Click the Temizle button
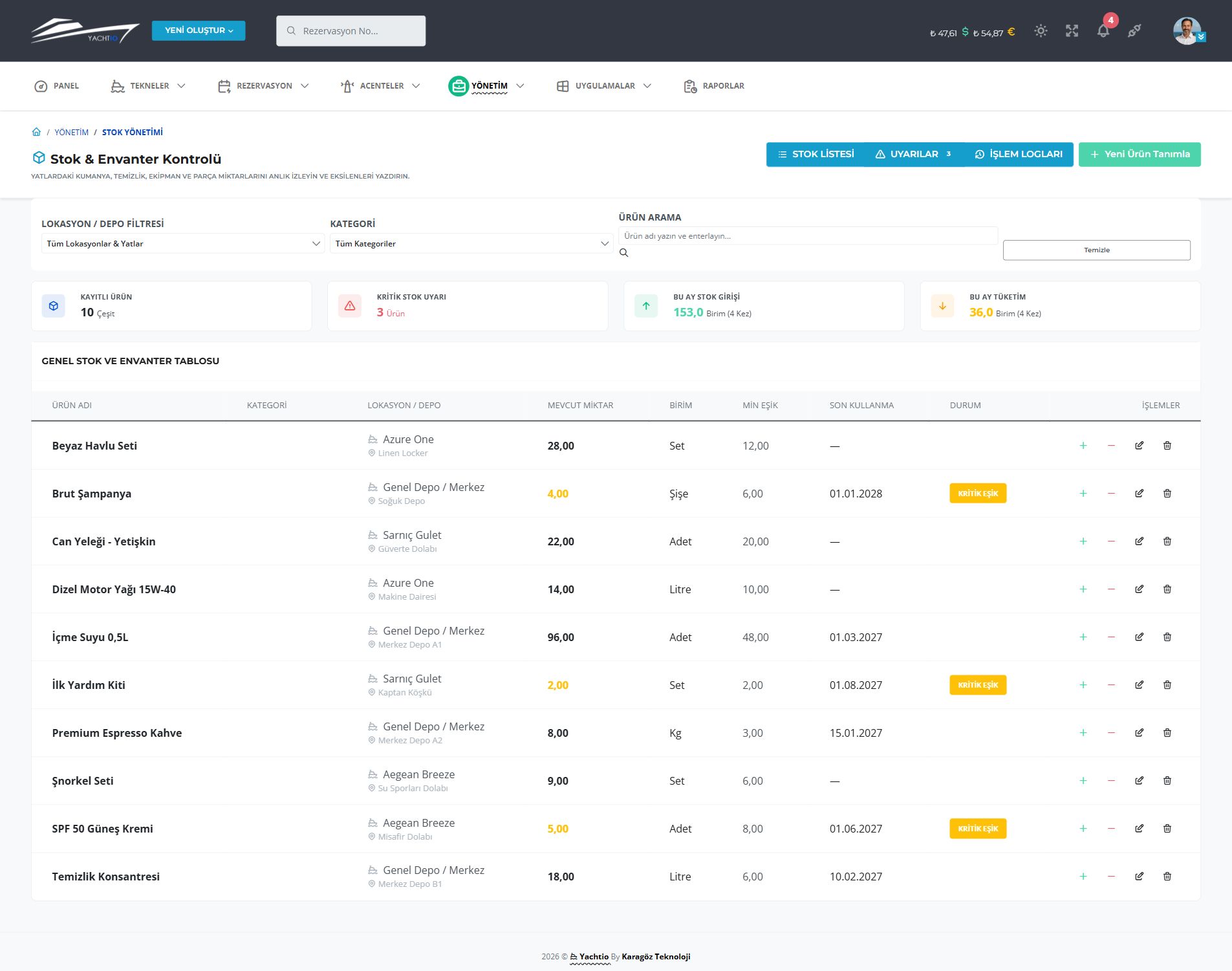1232x971 pixels. pyautogui.click(x=1096, y=250)
